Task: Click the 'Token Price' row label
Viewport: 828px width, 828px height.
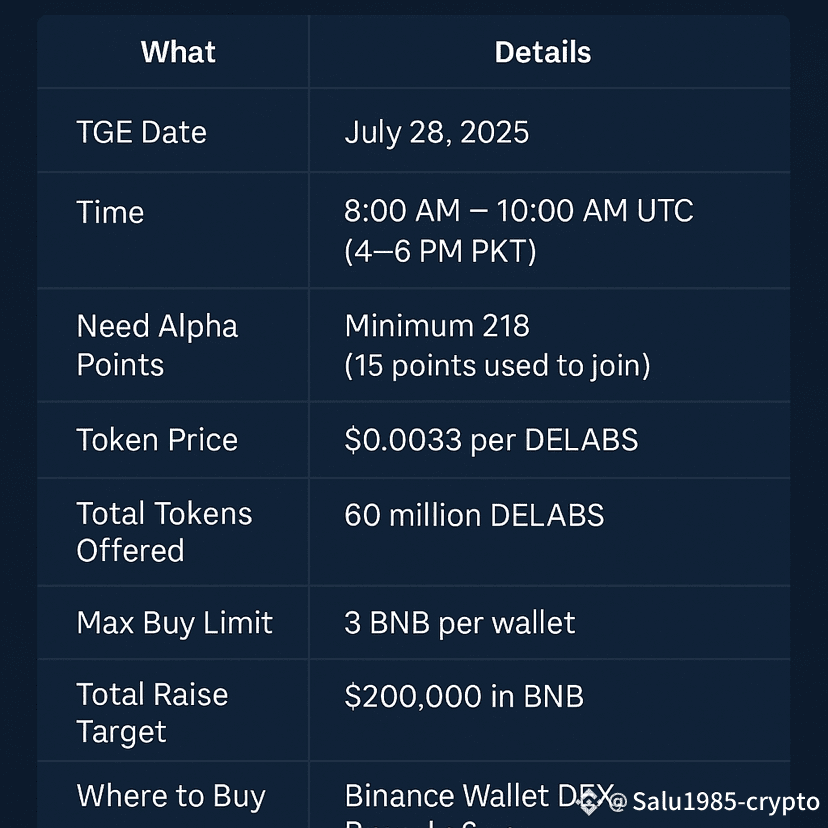Action: click(157, 439)
